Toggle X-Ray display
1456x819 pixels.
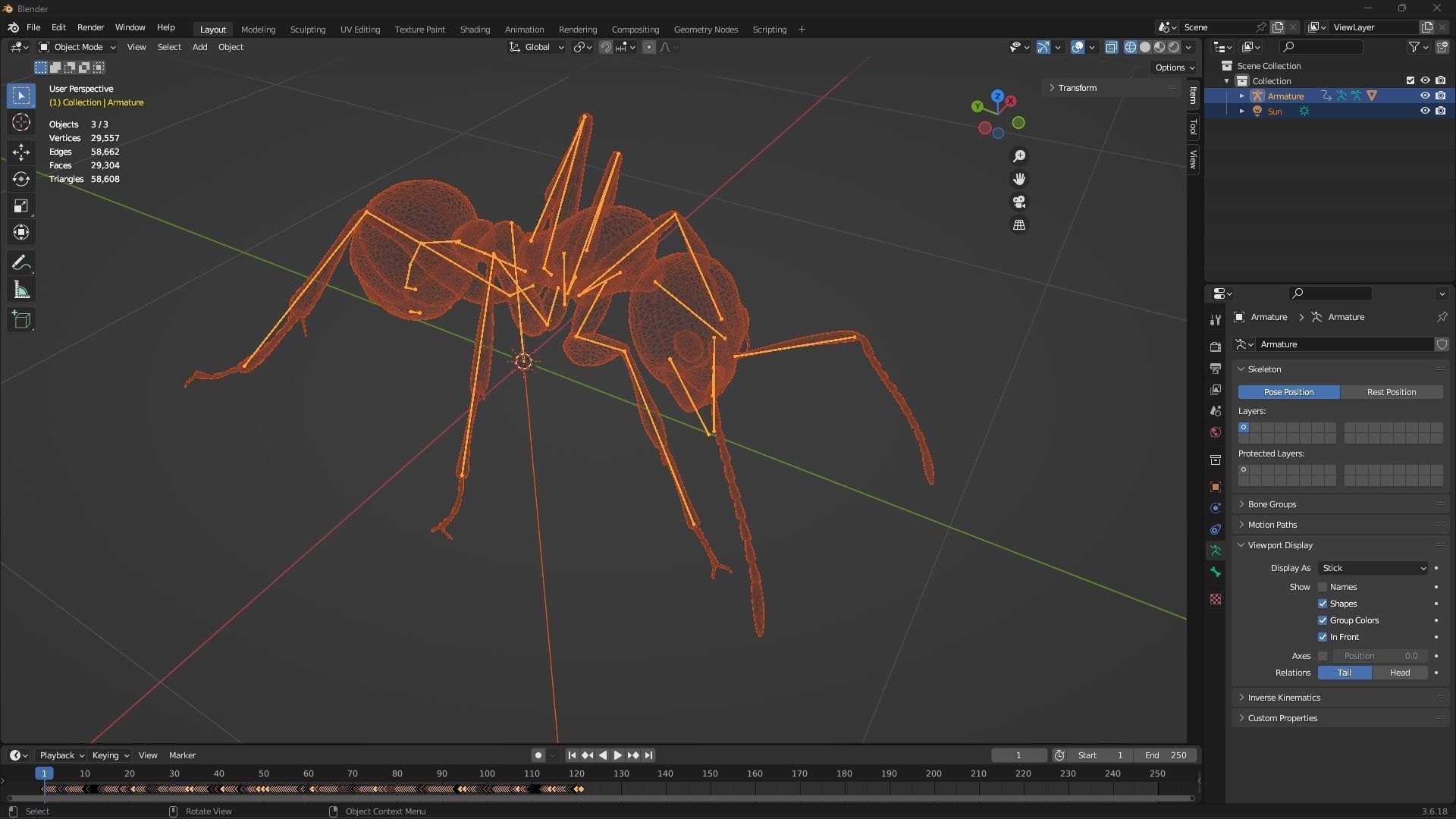(1111, 47)
